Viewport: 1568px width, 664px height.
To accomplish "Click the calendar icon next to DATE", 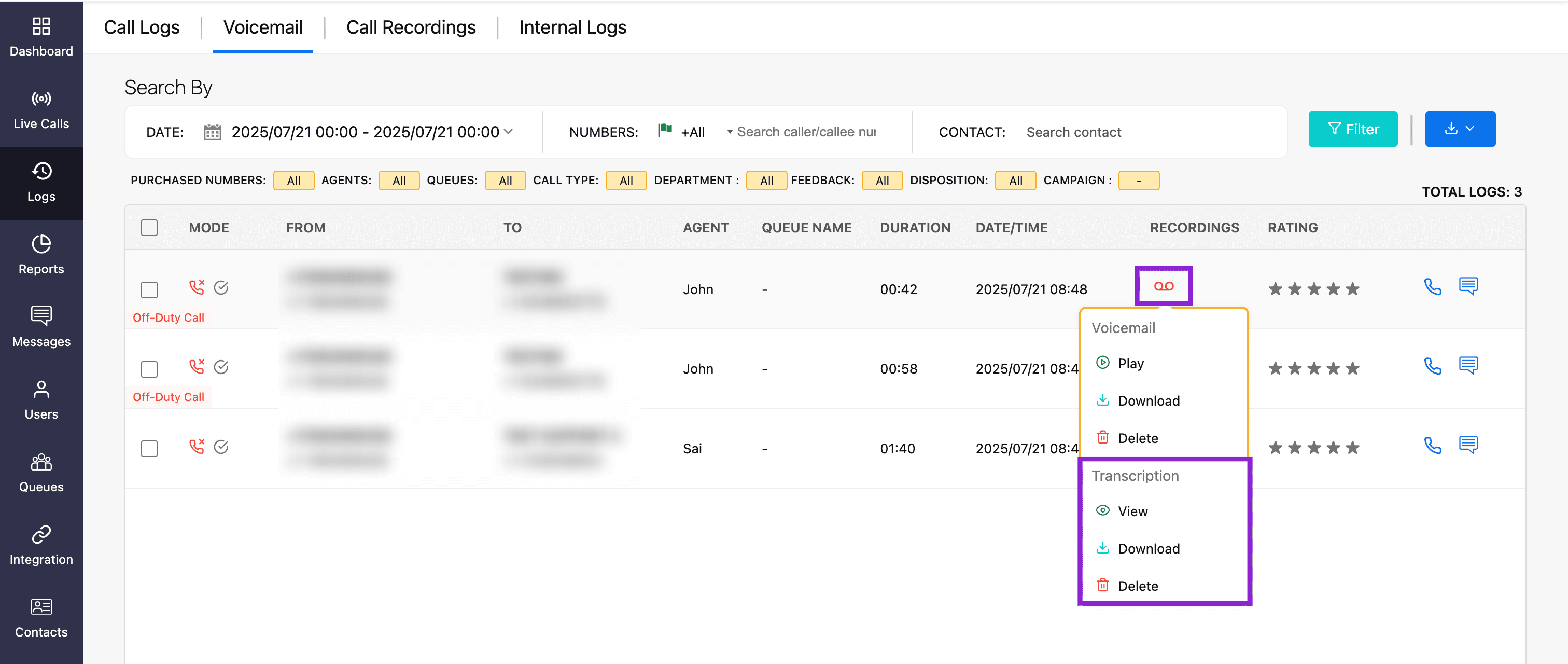I will click(x=212, y=132).
